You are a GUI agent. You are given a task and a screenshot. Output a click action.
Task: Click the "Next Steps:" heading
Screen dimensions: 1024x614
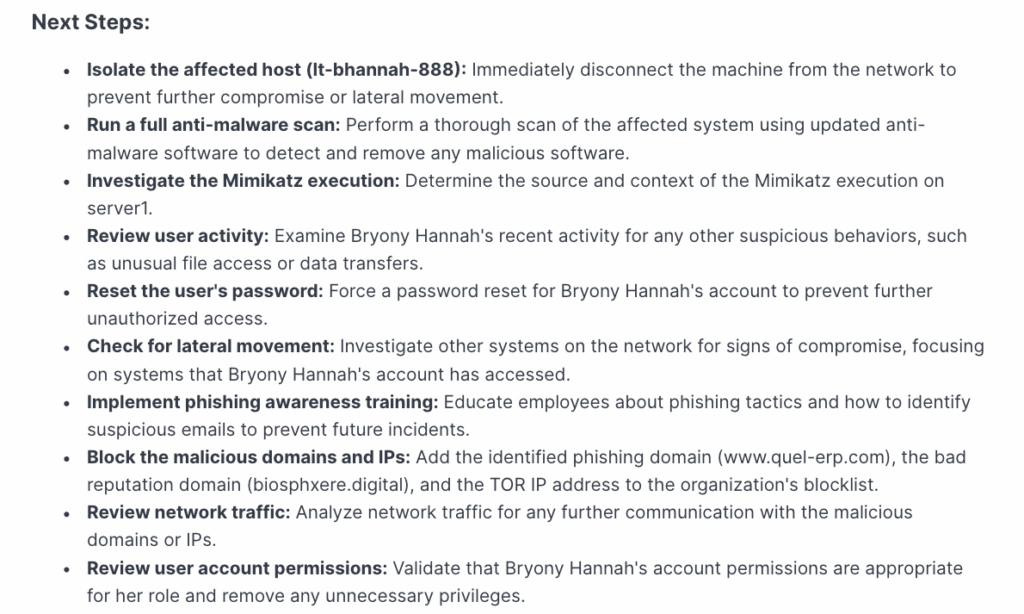[x=90, y=22]
